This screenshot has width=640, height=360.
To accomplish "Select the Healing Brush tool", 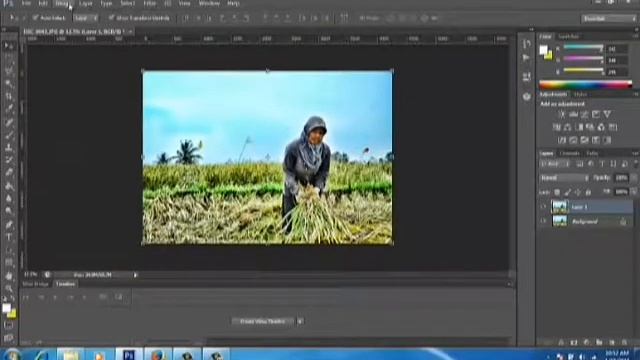I will click(x=8, y=122).
